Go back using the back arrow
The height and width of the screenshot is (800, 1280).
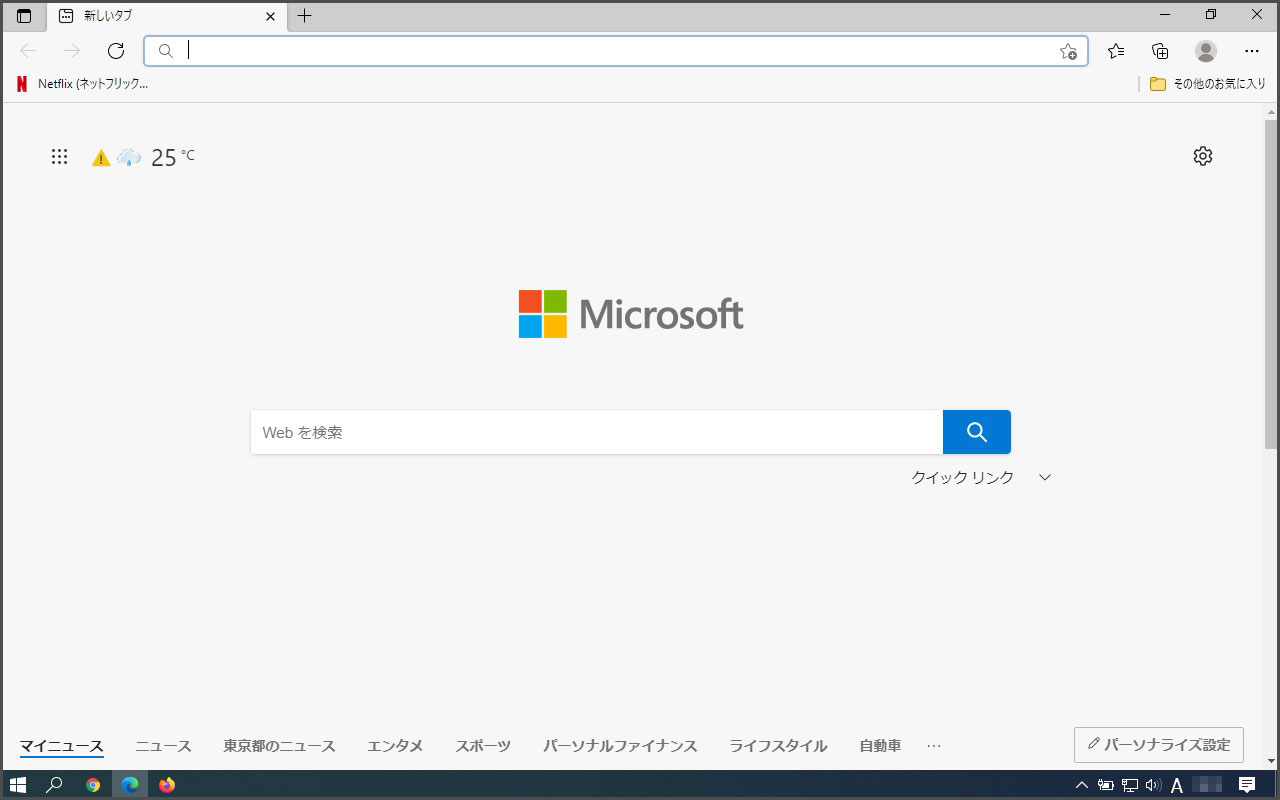point(28,51)
